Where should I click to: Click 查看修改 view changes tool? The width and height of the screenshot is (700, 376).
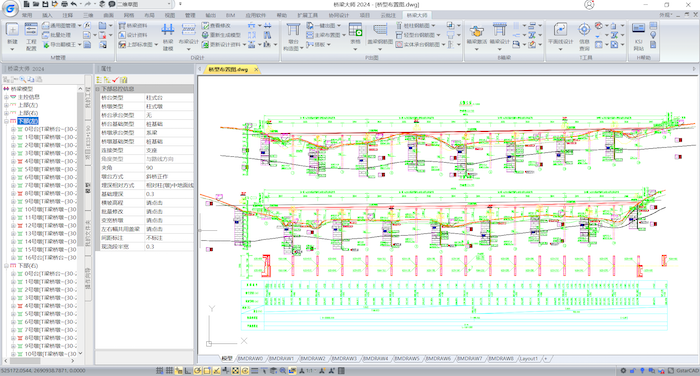click(x=217, y=25)
